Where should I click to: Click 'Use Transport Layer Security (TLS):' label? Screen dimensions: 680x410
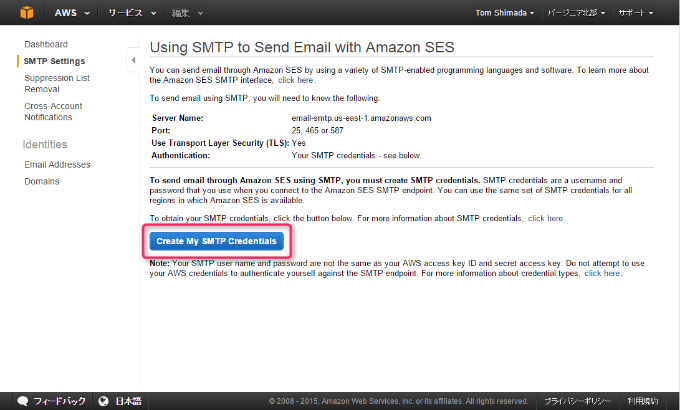tap(220, 143)
